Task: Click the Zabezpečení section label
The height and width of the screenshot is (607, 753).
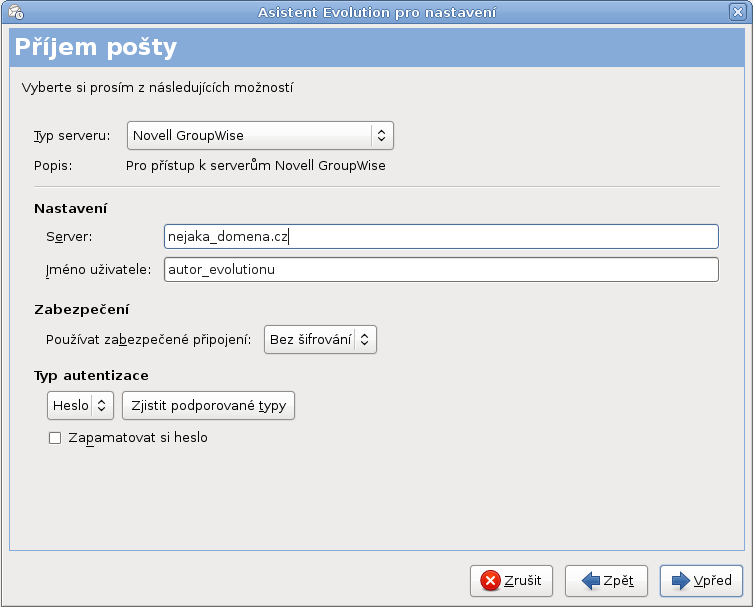Action: [x=82, y=310]
